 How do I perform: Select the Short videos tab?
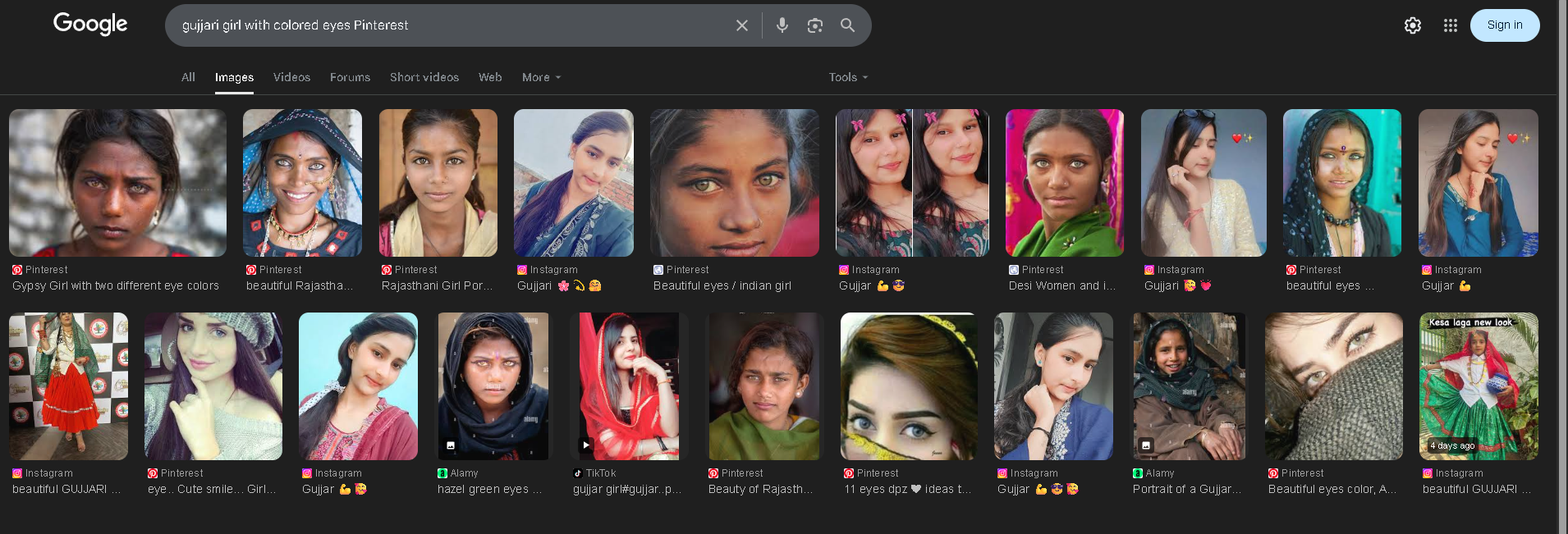tap(424, 77)
